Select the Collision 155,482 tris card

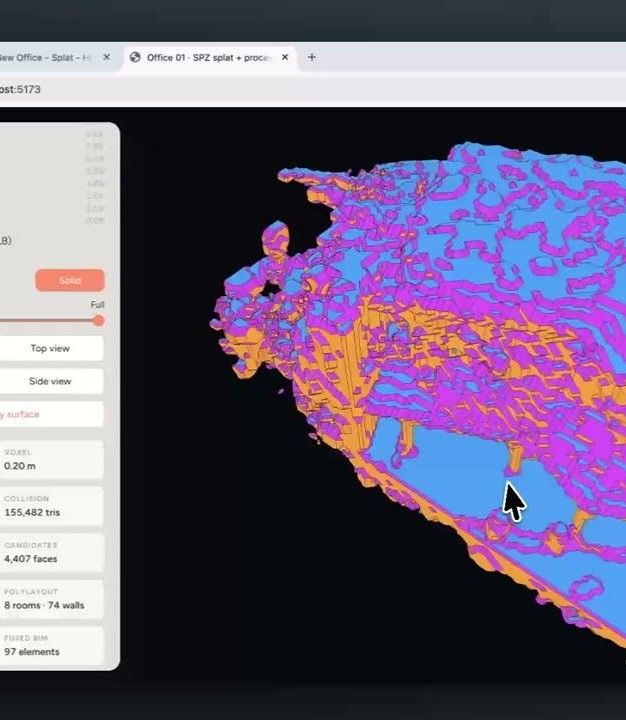(51, 506)
